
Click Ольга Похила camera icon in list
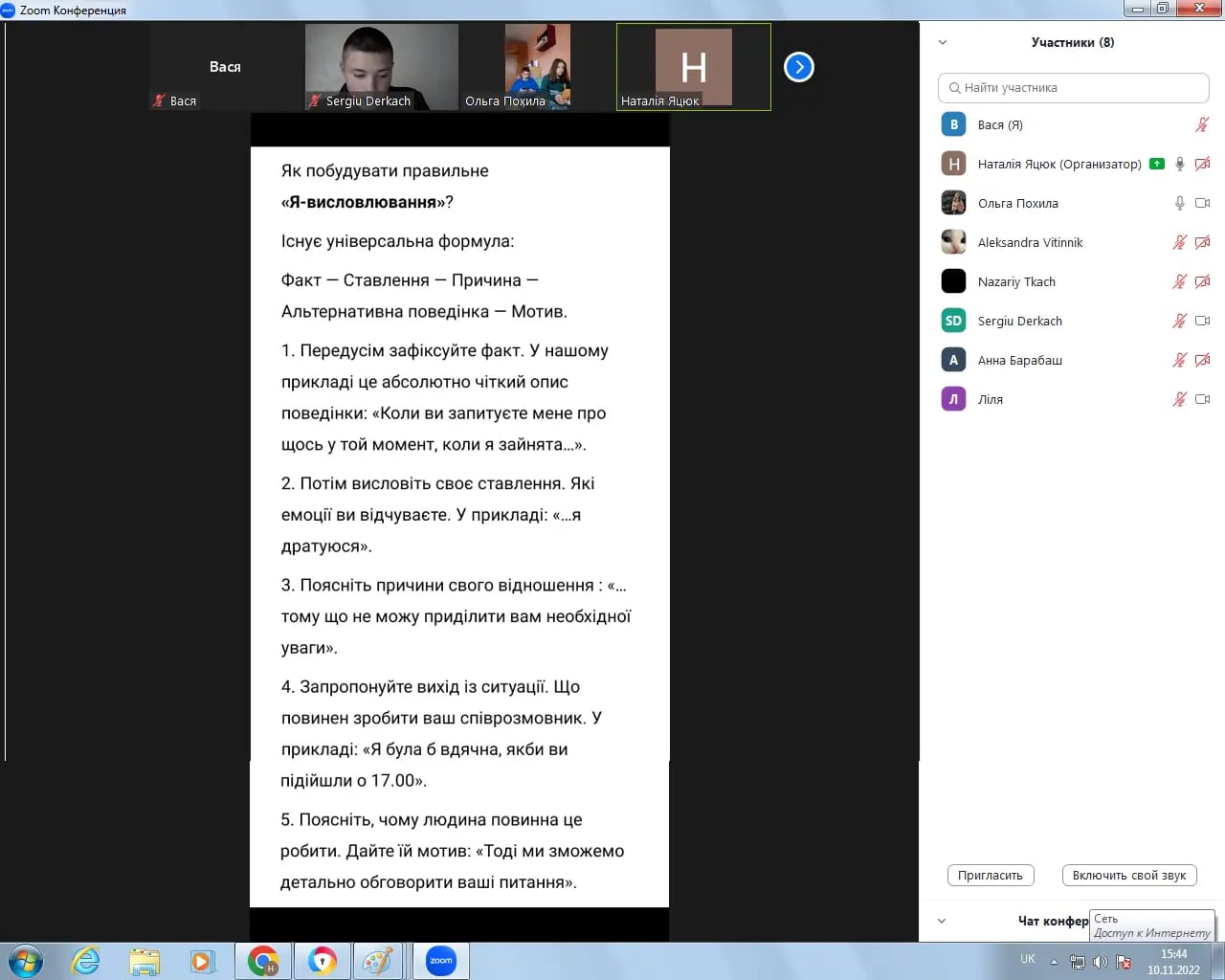pyautogui.click(x=1203, y=203)
